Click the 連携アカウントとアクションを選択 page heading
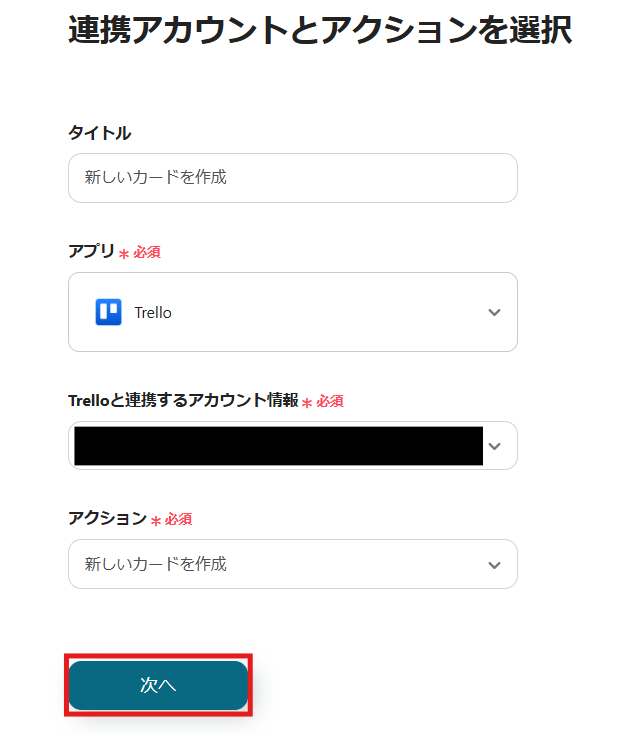This screenshot has height=735, width=641. (320, 30)
